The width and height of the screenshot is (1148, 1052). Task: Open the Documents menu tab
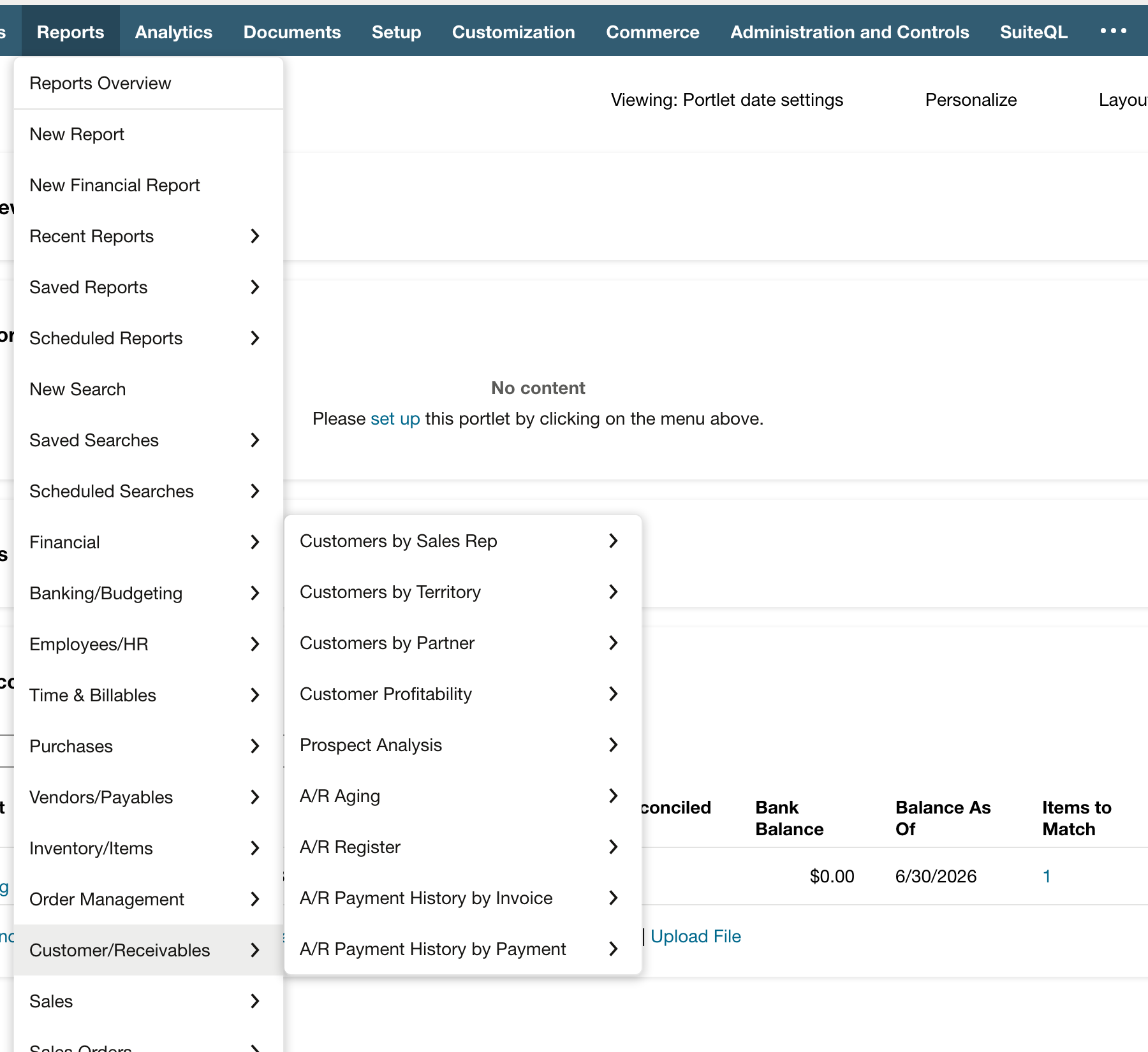click(292, 32)
